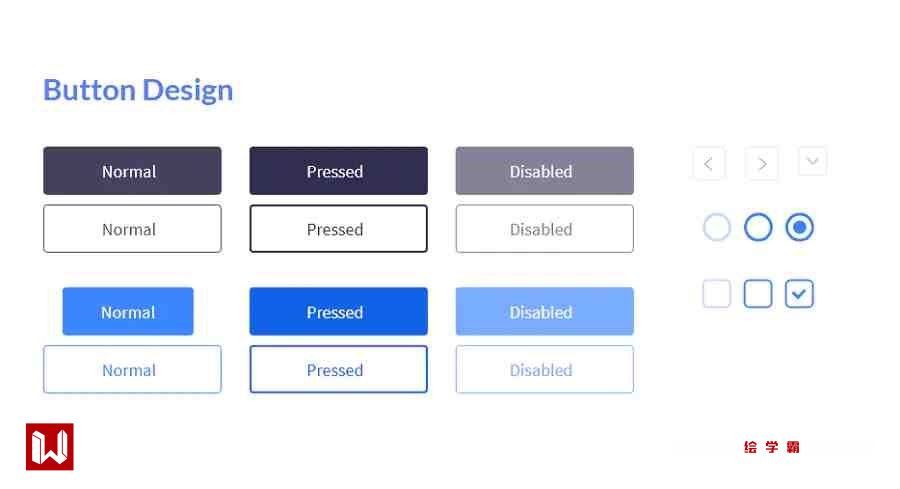The image size is (900, 489).
Task: Click the red W logo icon
Action: 50,447
